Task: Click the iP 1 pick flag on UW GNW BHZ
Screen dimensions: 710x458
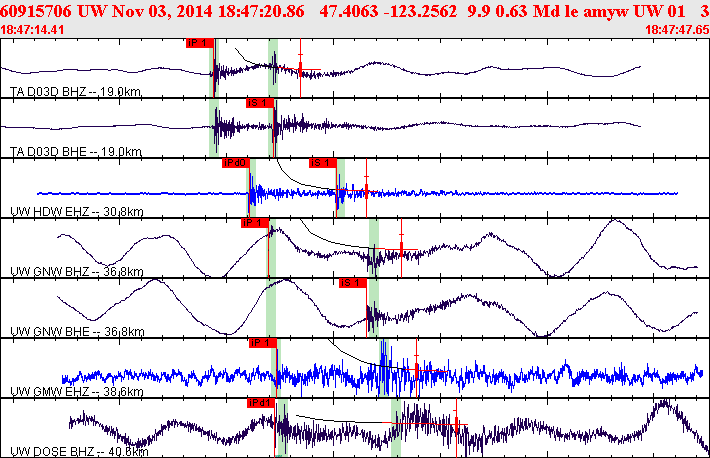Action: coord(254,223)
